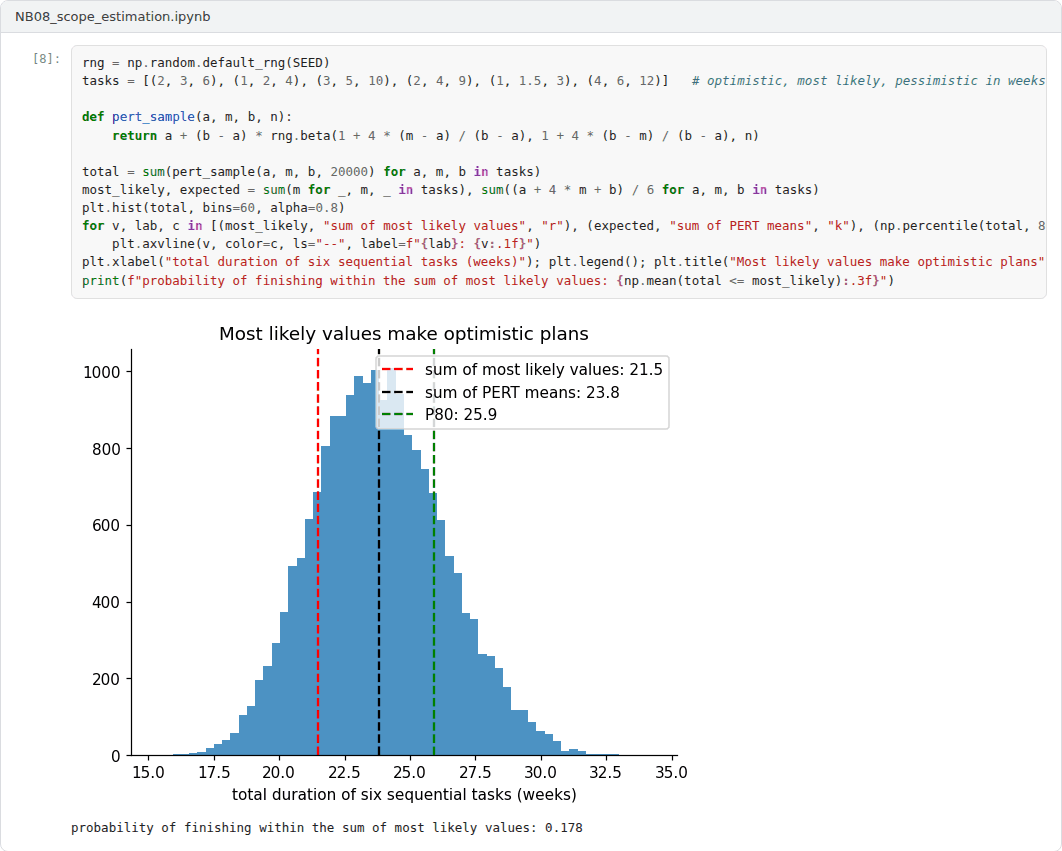Click the 'optimistic, most likely, pessimistic' comment

point(868,81)
